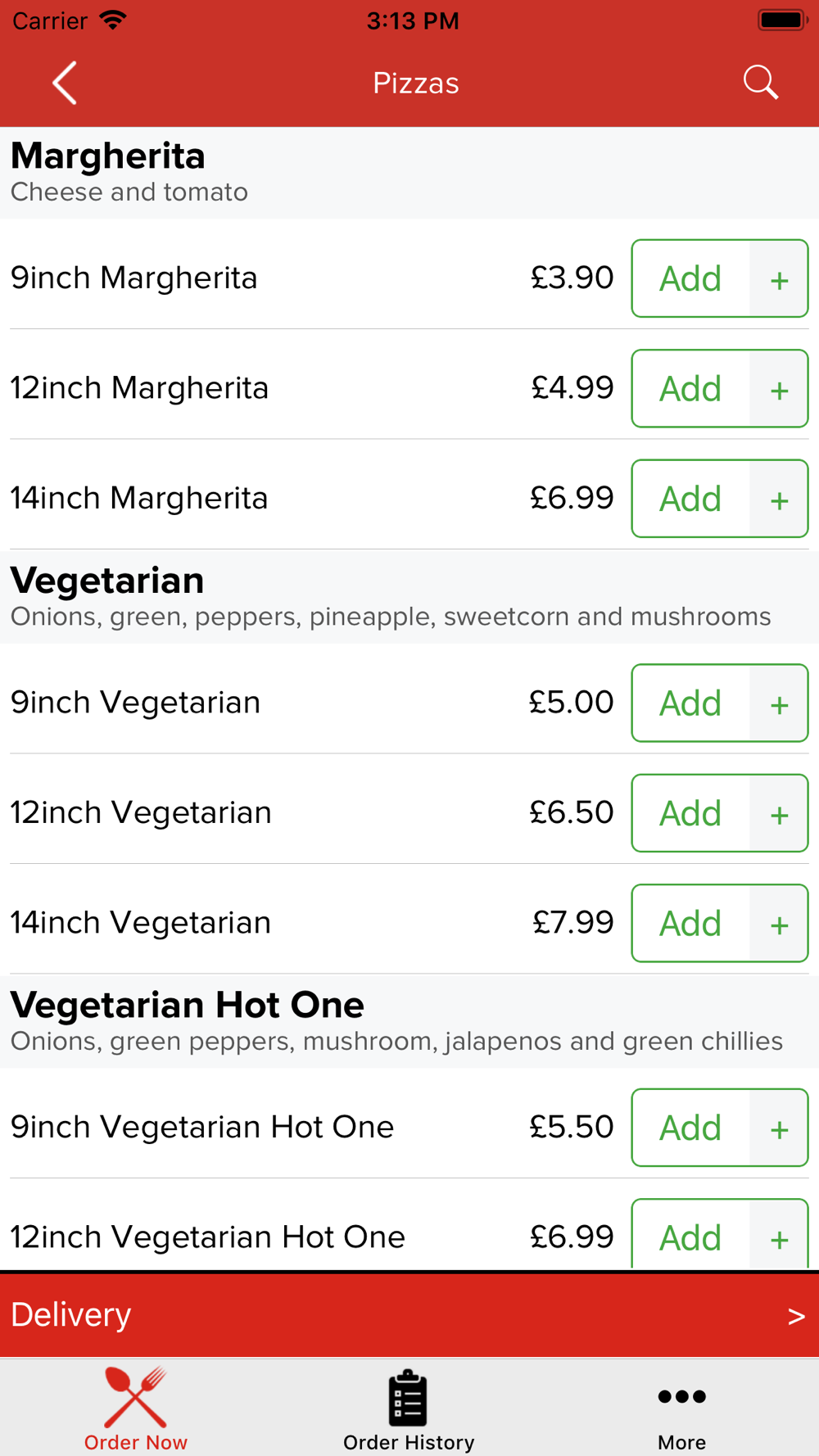Open Order Now fork and spoon tab
819x1456 pixels.
(135, 1409)
